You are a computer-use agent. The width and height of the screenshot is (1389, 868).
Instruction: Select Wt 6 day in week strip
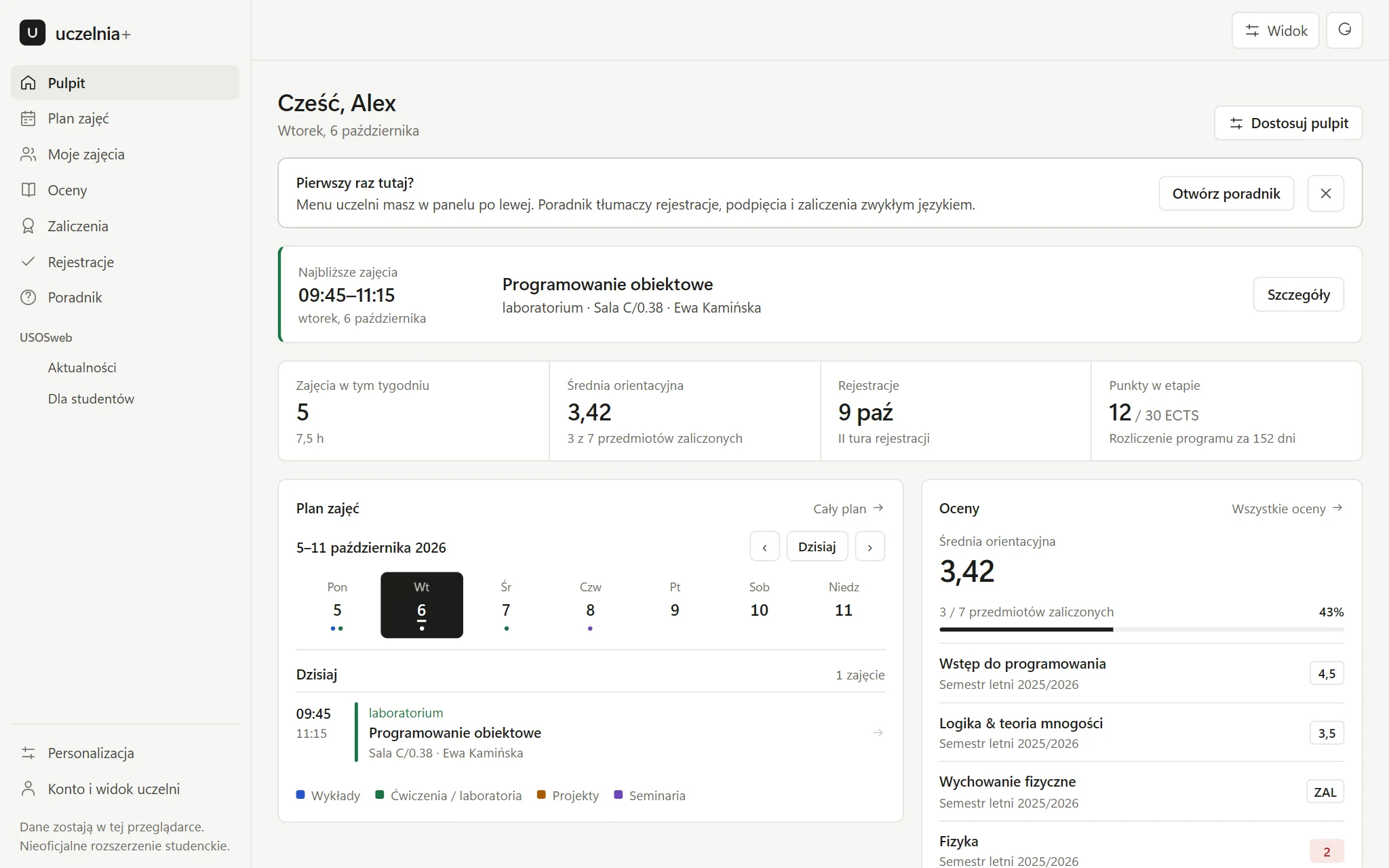pos(422,605)
